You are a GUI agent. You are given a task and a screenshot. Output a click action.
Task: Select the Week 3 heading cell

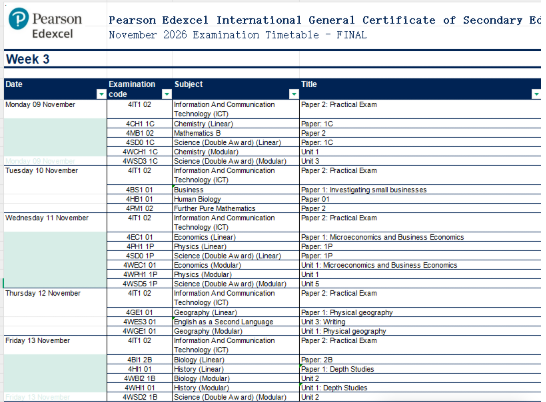[55, 59]
